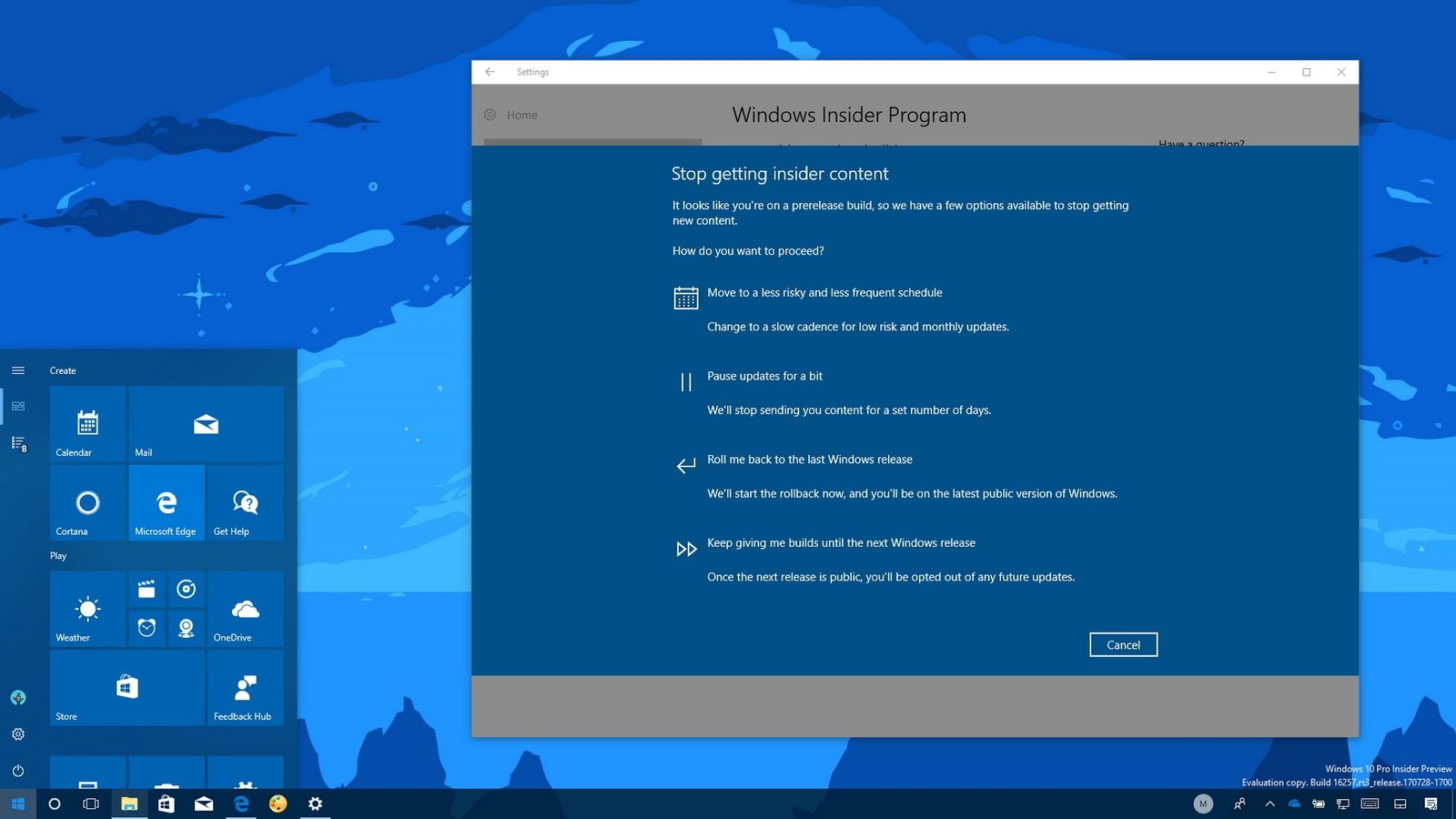
Task: Open the Store tile under Play
Action: (x=126, y=688)
